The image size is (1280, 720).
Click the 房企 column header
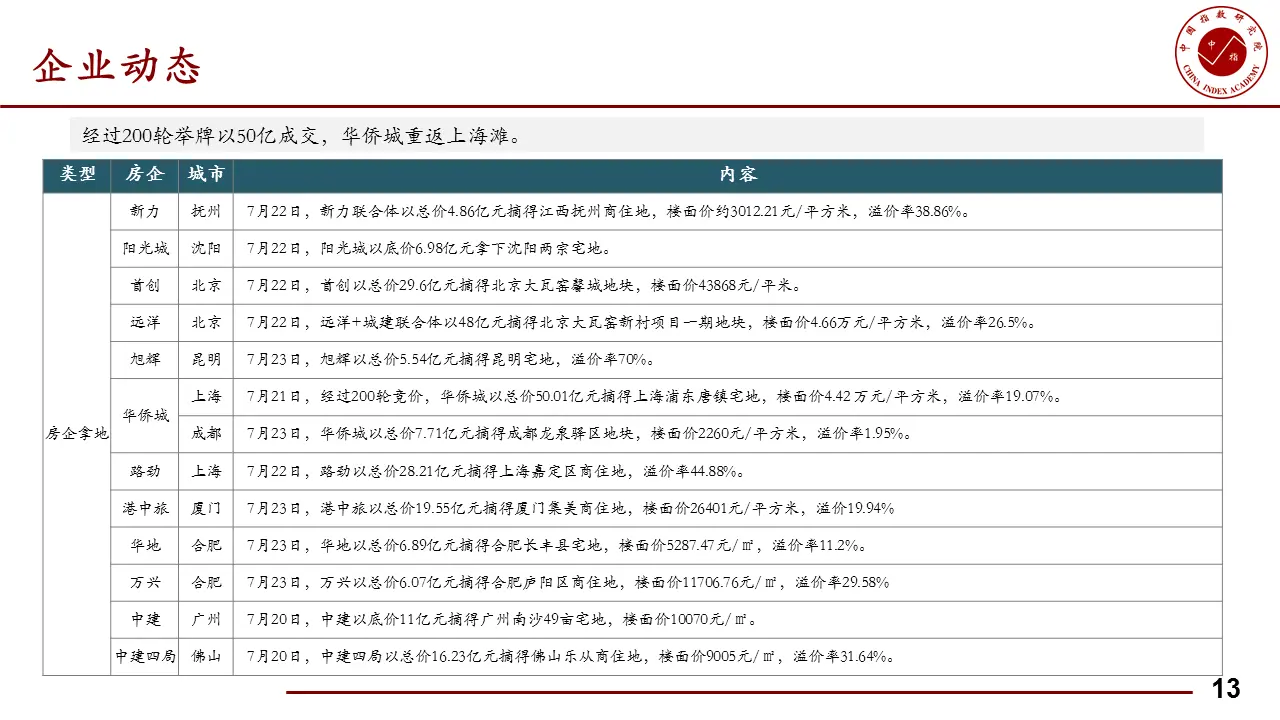tap(145, 174)
